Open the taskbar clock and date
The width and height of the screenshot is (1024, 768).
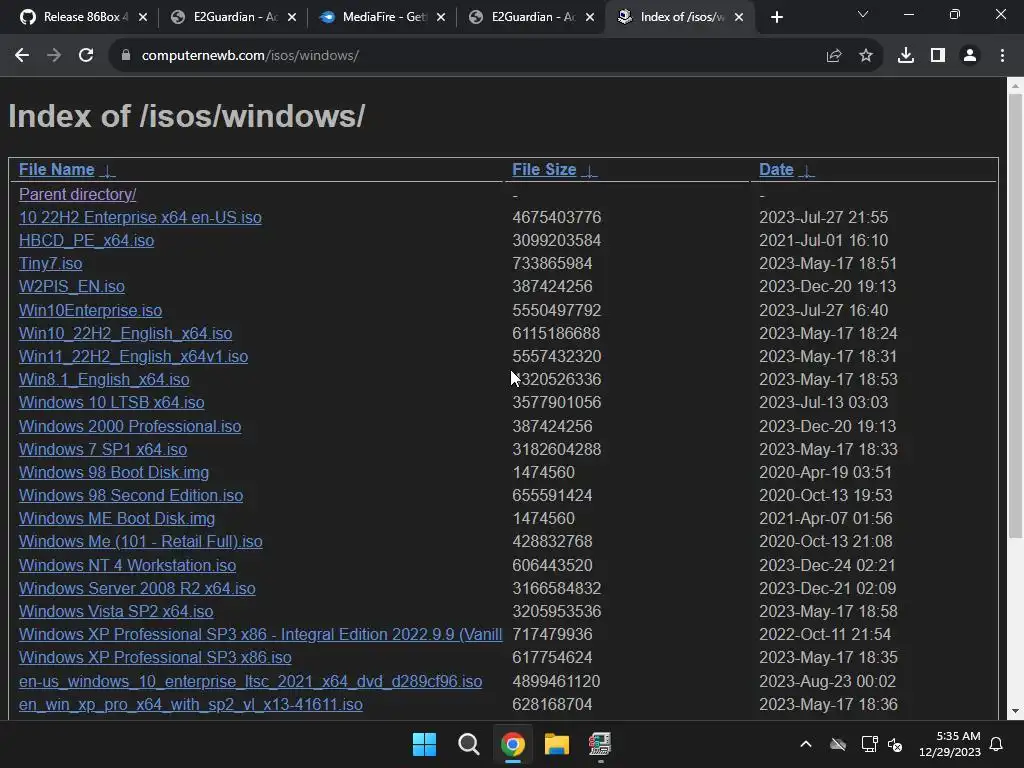click(x=950, y=744)
